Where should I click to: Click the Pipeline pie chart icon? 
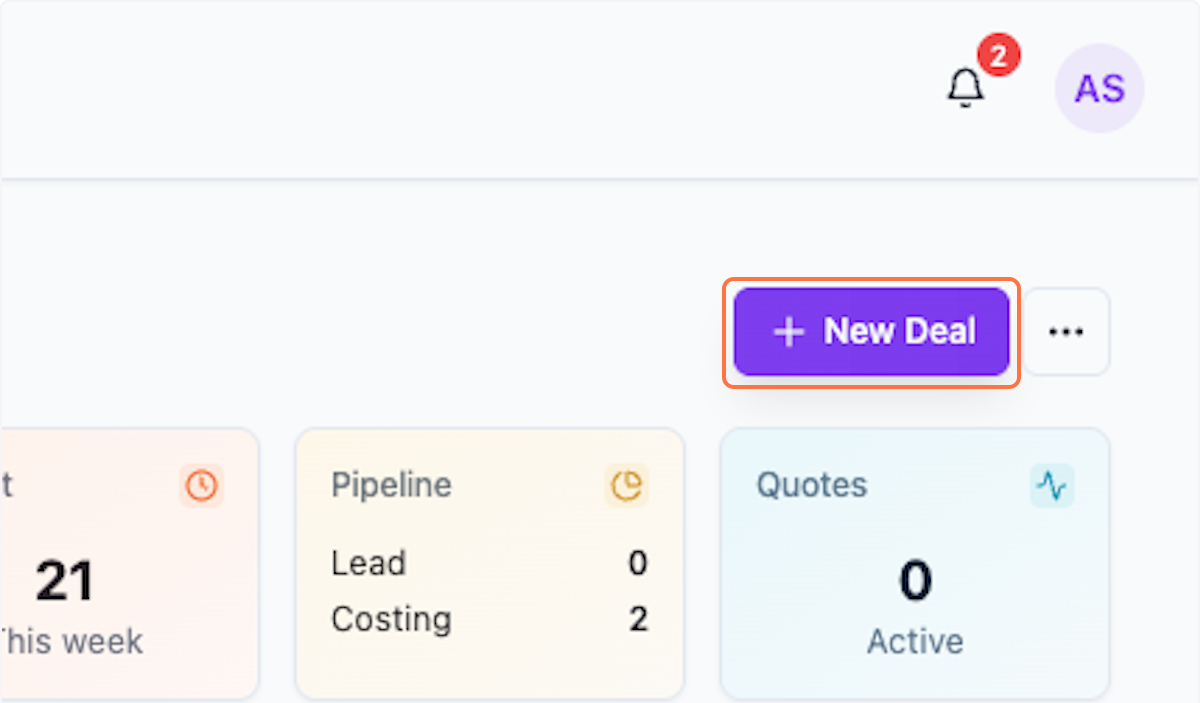click(x=627, y=486)
